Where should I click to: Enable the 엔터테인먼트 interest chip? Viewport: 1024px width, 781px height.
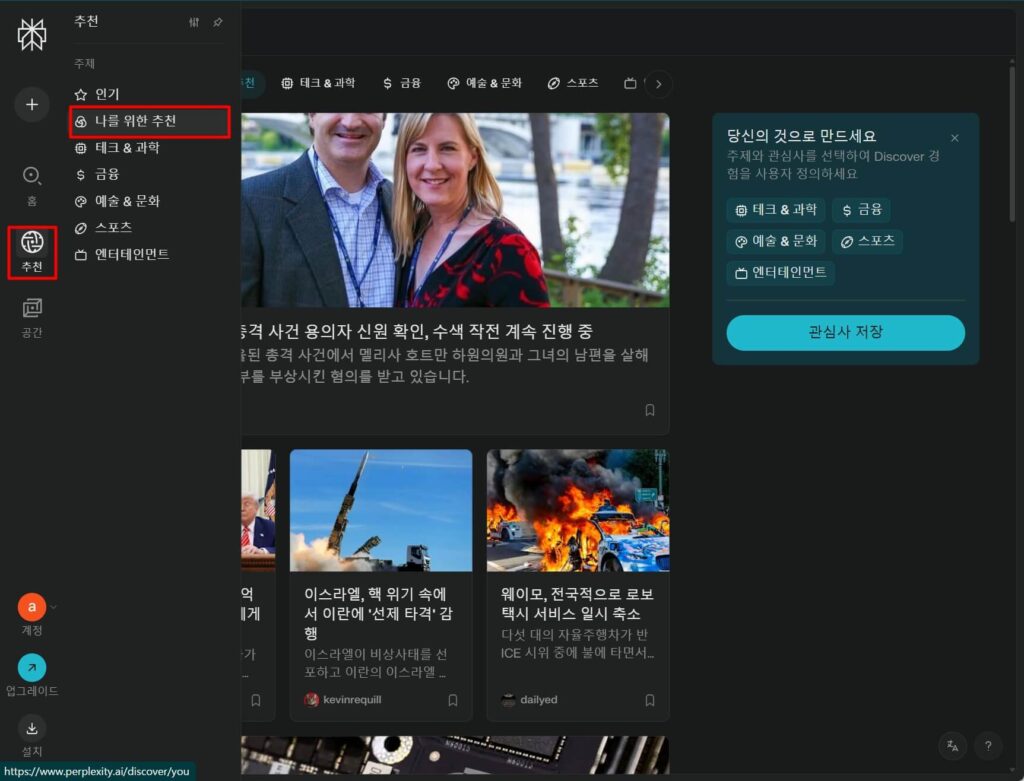coord(780,272)
